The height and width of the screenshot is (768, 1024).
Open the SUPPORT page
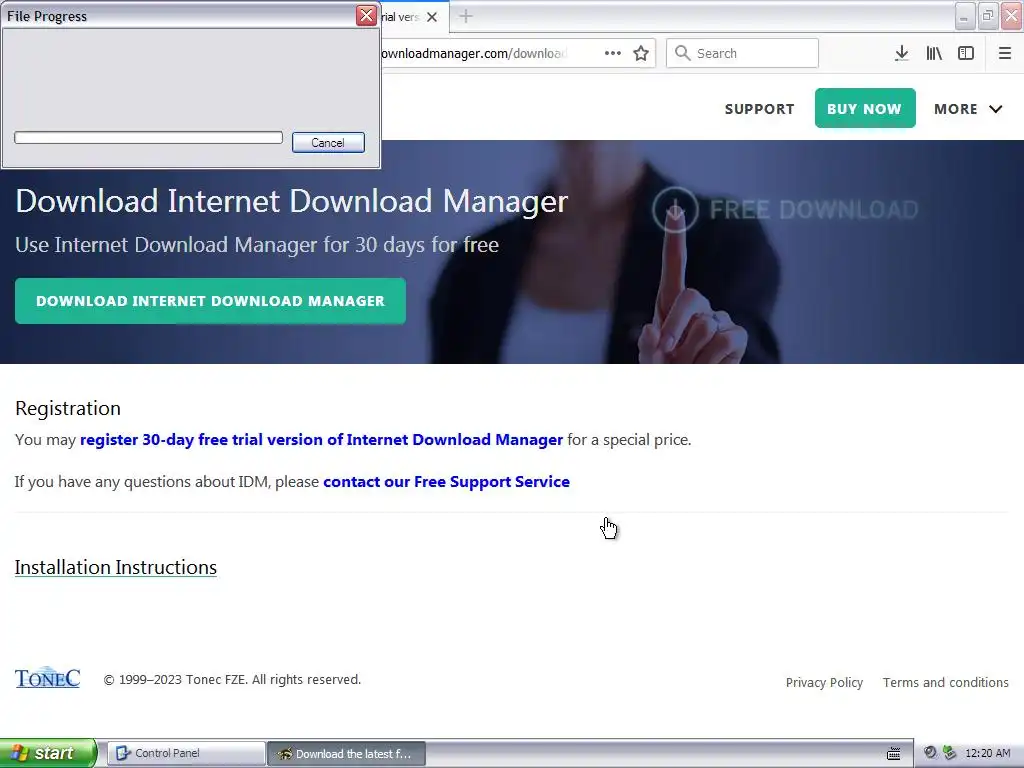[760, 109]
